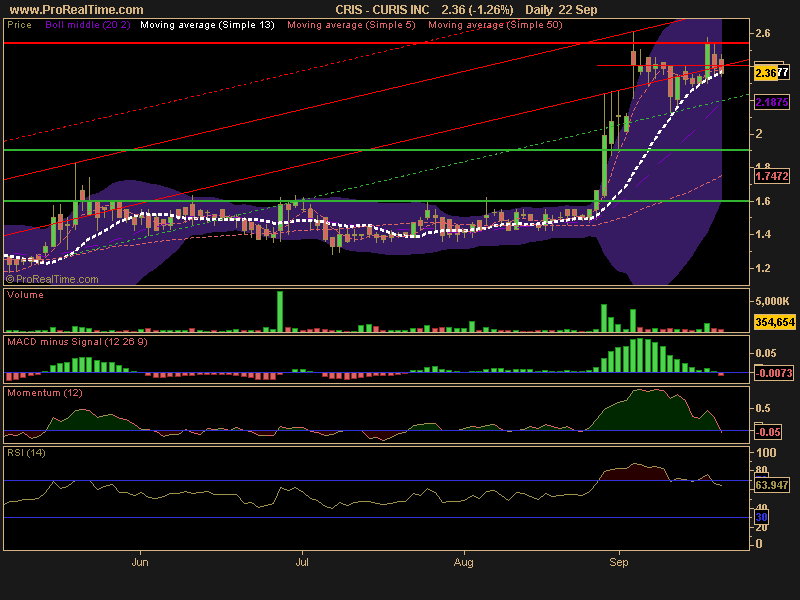The width and height of the screenshot is (800, 600).
Task: Click the Momentum (12) panel label
Action: pos(45,393)
